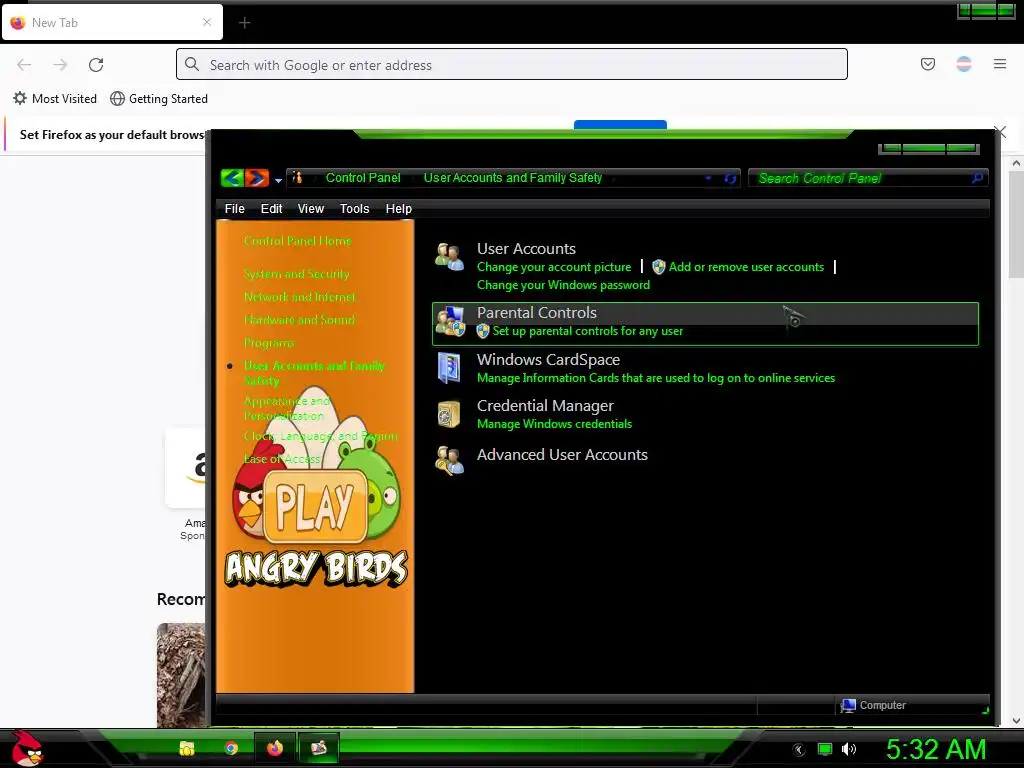The width and height of the screenshot is (1024, 768).
Task: Open Getting Started bookmark
Action: click(159, 99)
